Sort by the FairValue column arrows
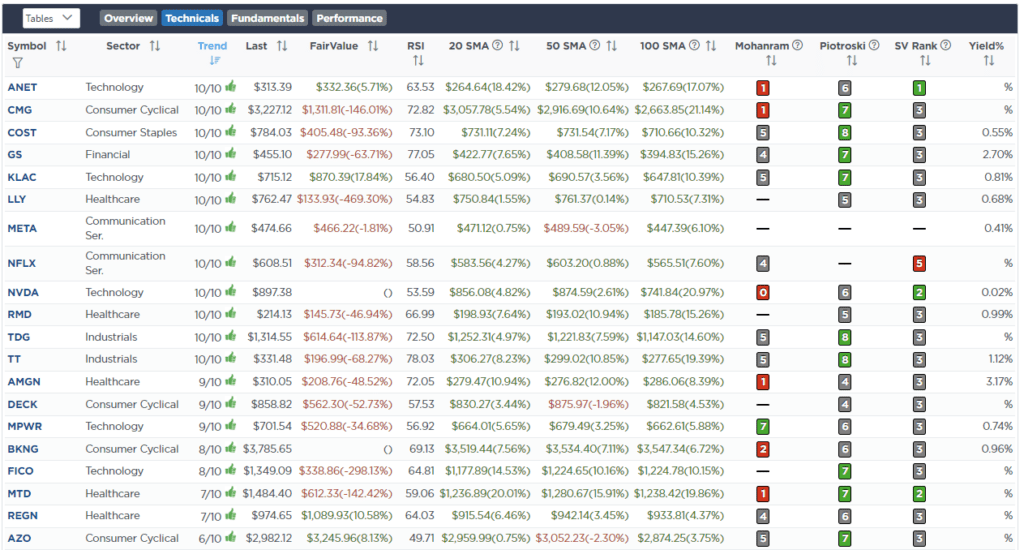This screenshot has width=1024, height=550. [x=373, y=46]
